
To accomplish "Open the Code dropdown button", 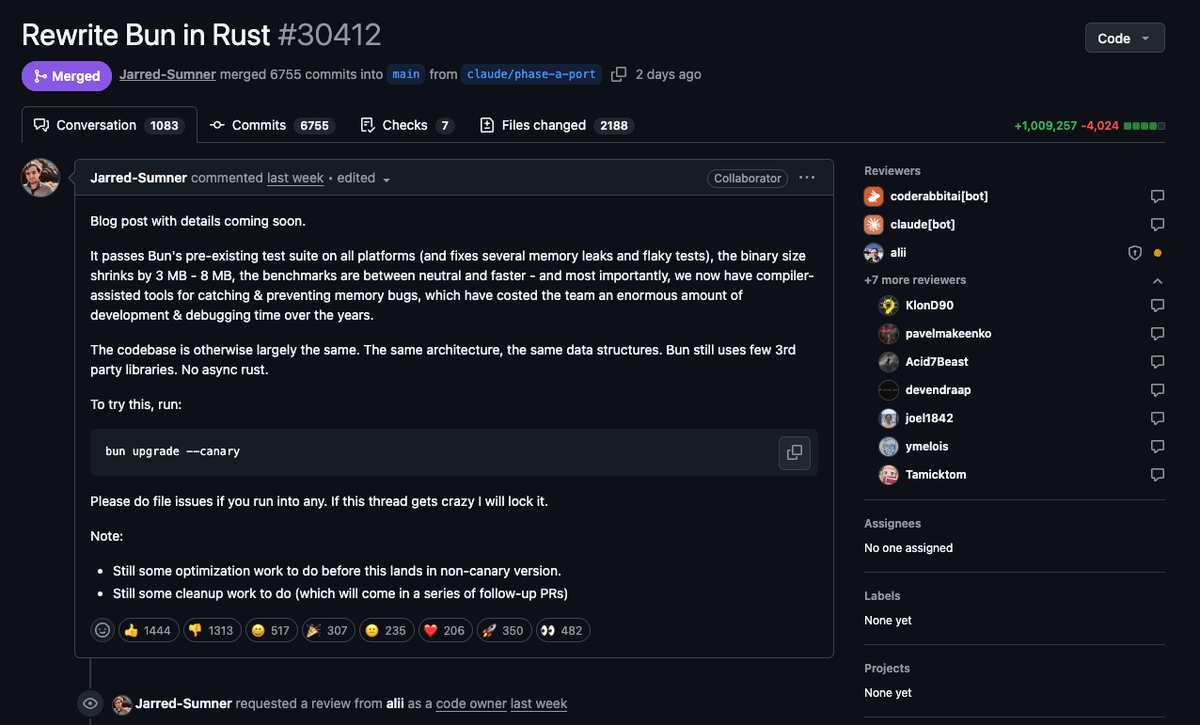I will coord(1124,38).
